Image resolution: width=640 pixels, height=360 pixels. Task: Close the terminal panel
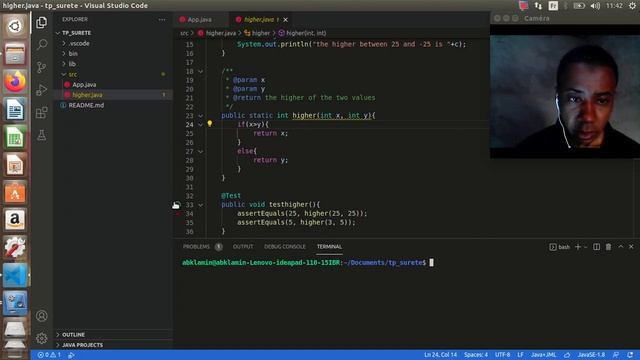coord(631,247)
